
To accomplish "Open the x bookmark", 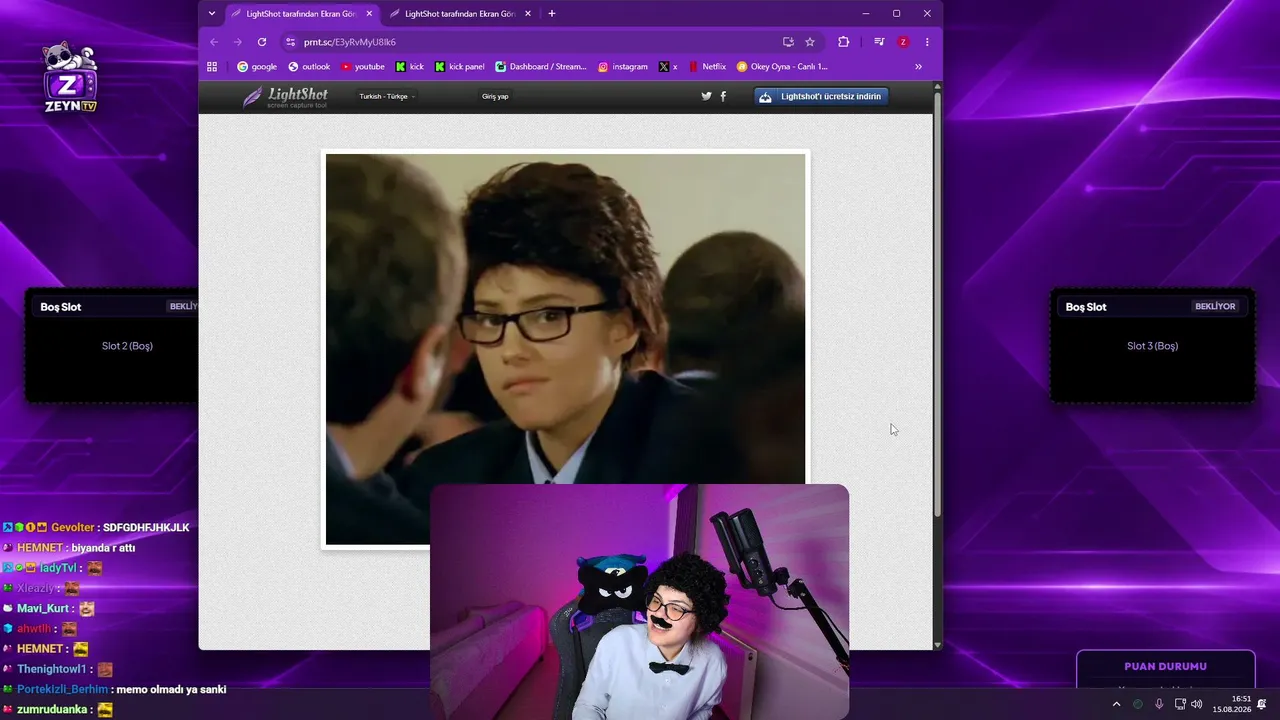I will point(668,67).
